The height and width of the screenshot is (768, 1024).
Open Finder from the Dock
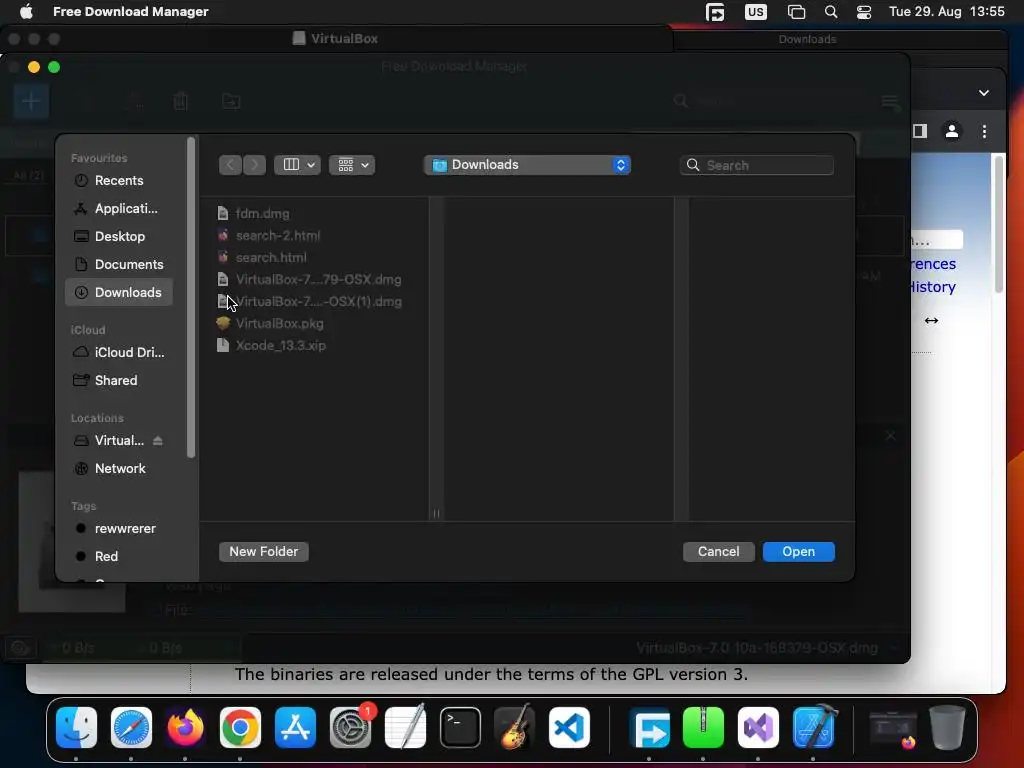click(x=76, y=728)
